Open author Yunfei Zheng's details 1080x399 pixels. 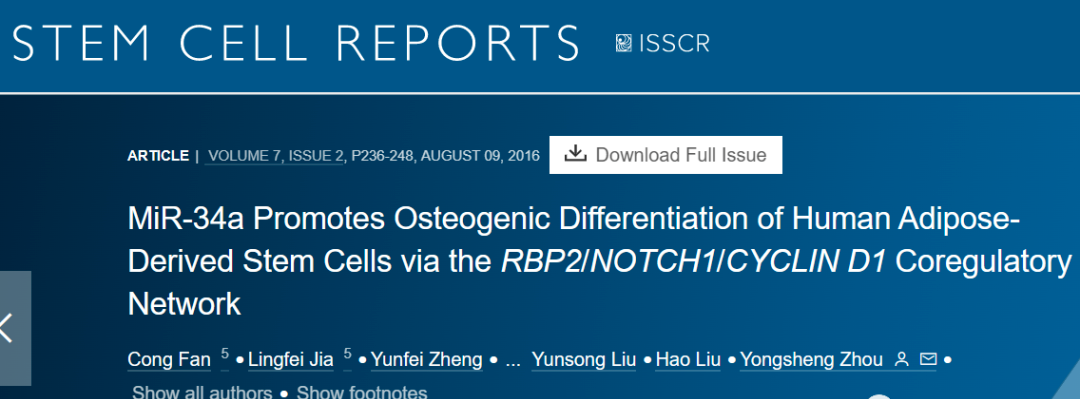point(426,360)
